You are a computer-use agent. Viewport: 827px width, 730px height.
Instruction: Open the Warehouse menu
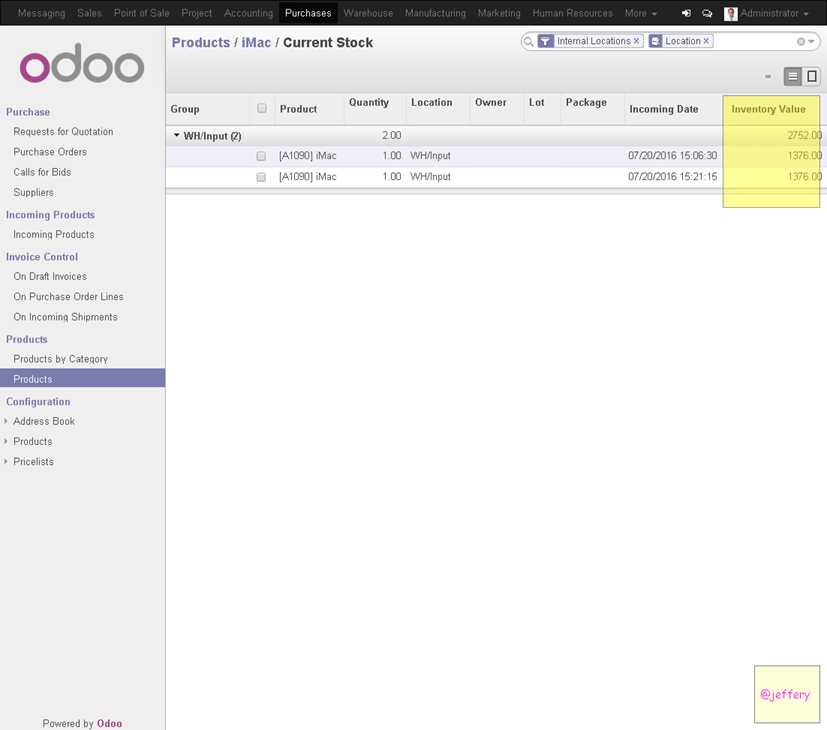[x=368, y=13]
